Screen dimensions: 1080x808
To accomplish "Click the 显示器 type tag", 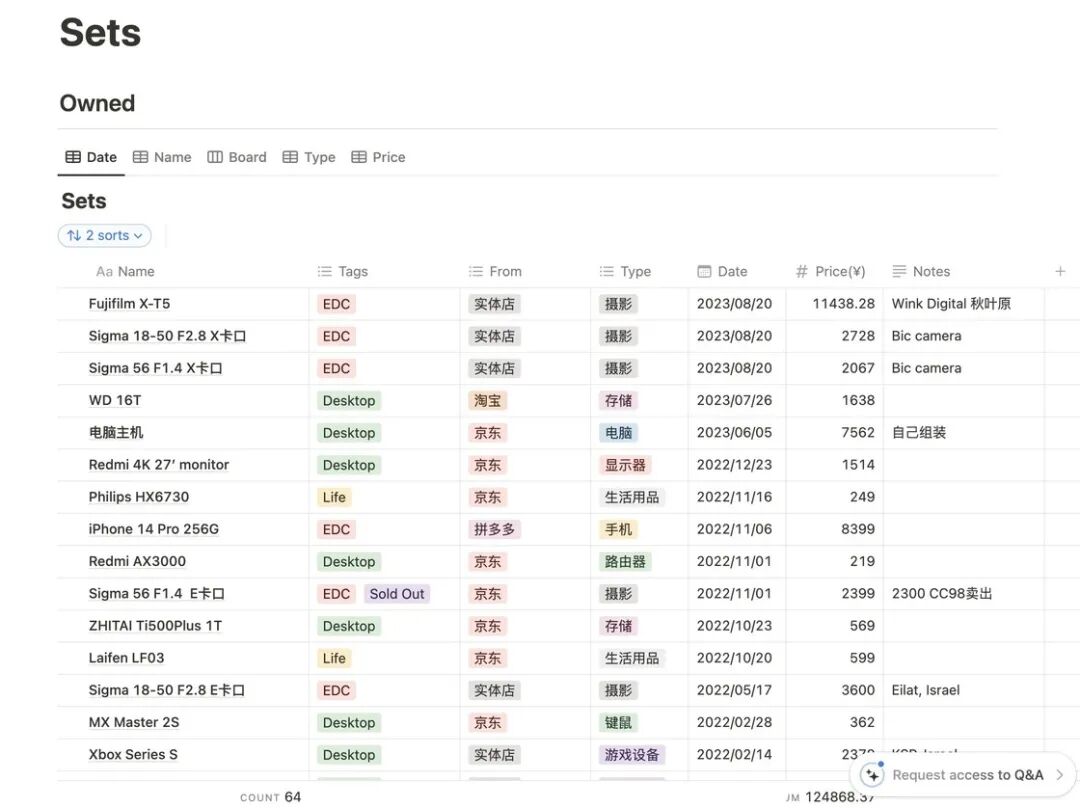I will [x=625, y=465].
